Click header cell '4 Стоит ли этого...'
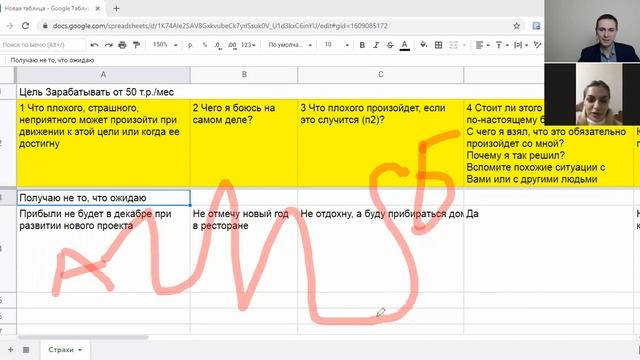640x360 pixels. coord(549,143)
